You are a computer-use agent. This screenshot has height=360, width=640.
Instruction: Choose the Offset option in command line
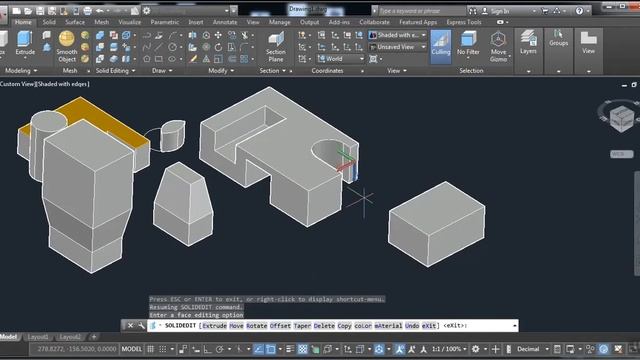click(280, 326)
